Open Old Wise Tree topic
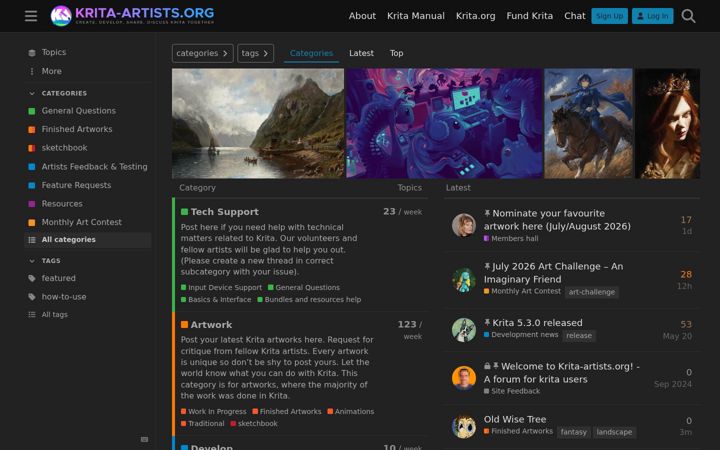 515,419
